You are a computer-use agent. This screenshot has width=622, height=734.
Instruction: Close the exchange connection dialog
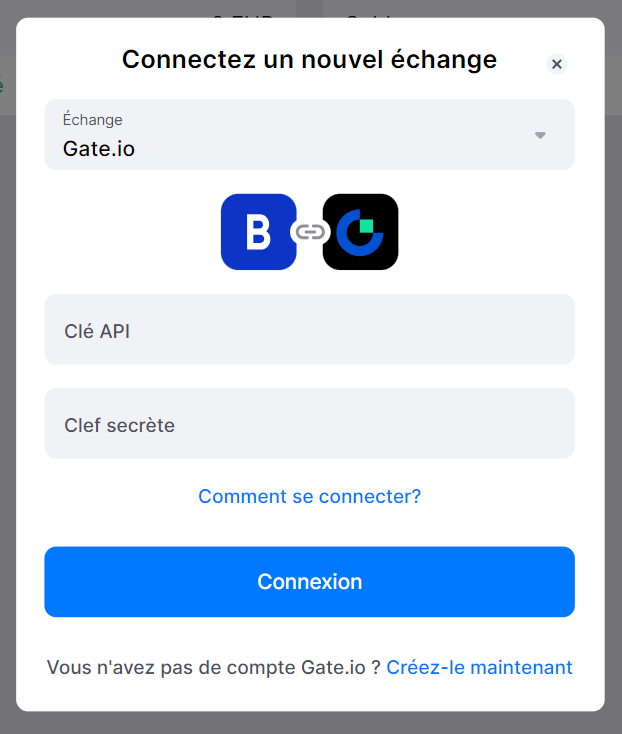[x=557, y=64]
